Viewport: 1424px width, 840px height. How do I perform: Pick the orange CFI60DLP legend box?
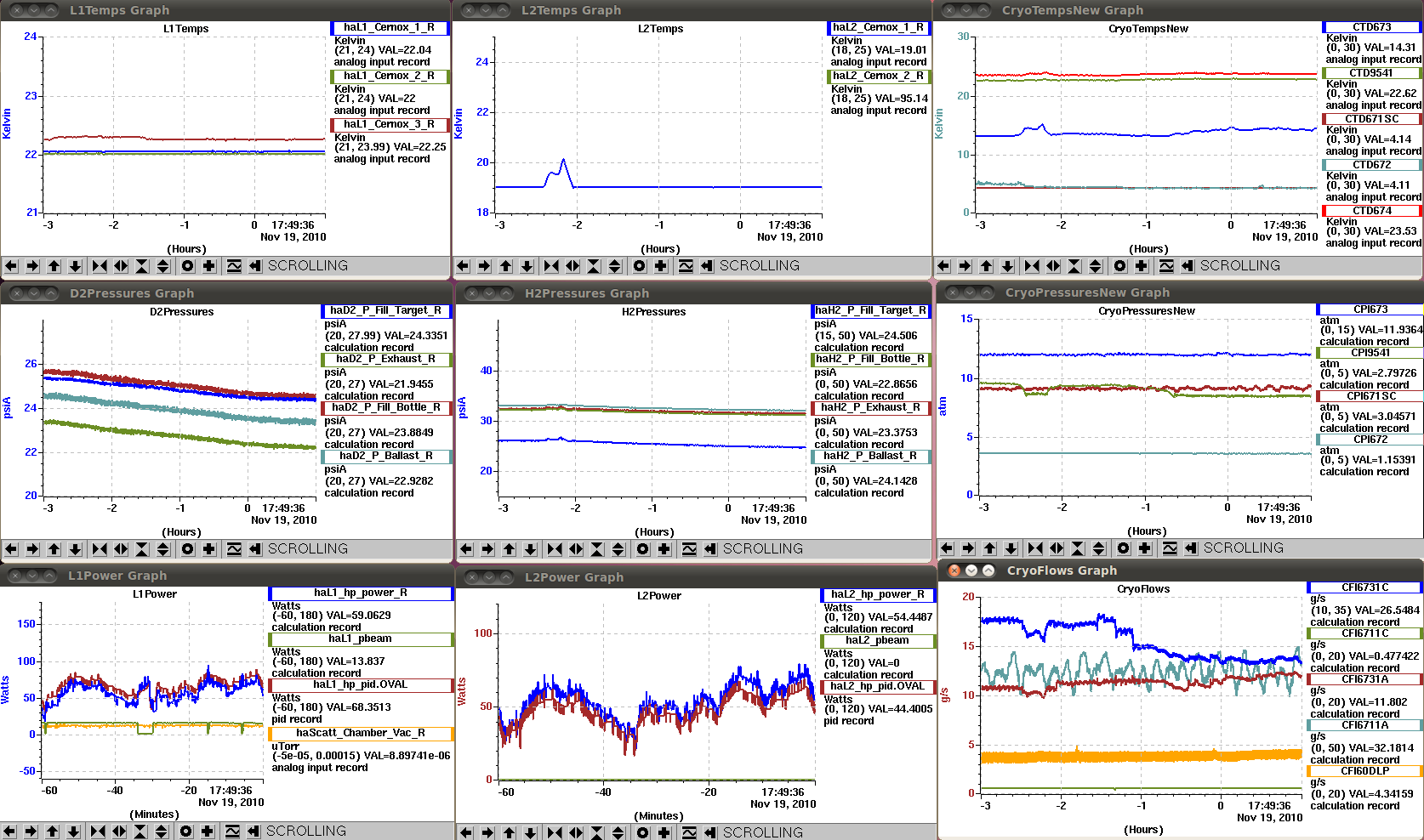tap(1364, 771)
